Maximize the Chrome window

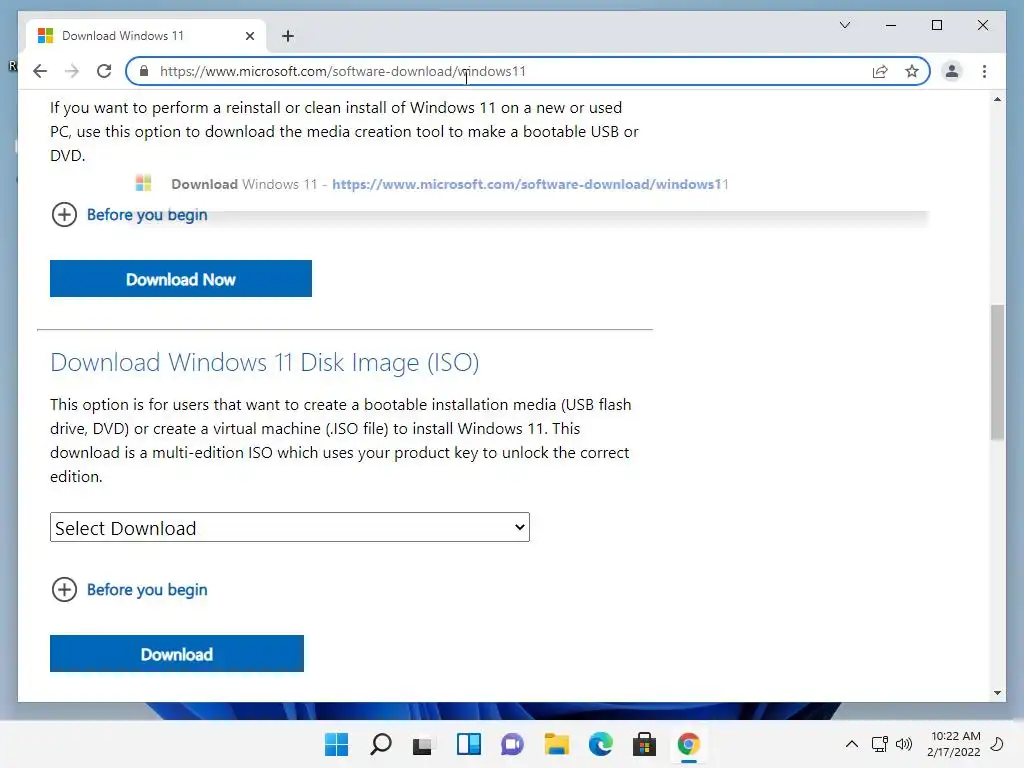936,25
